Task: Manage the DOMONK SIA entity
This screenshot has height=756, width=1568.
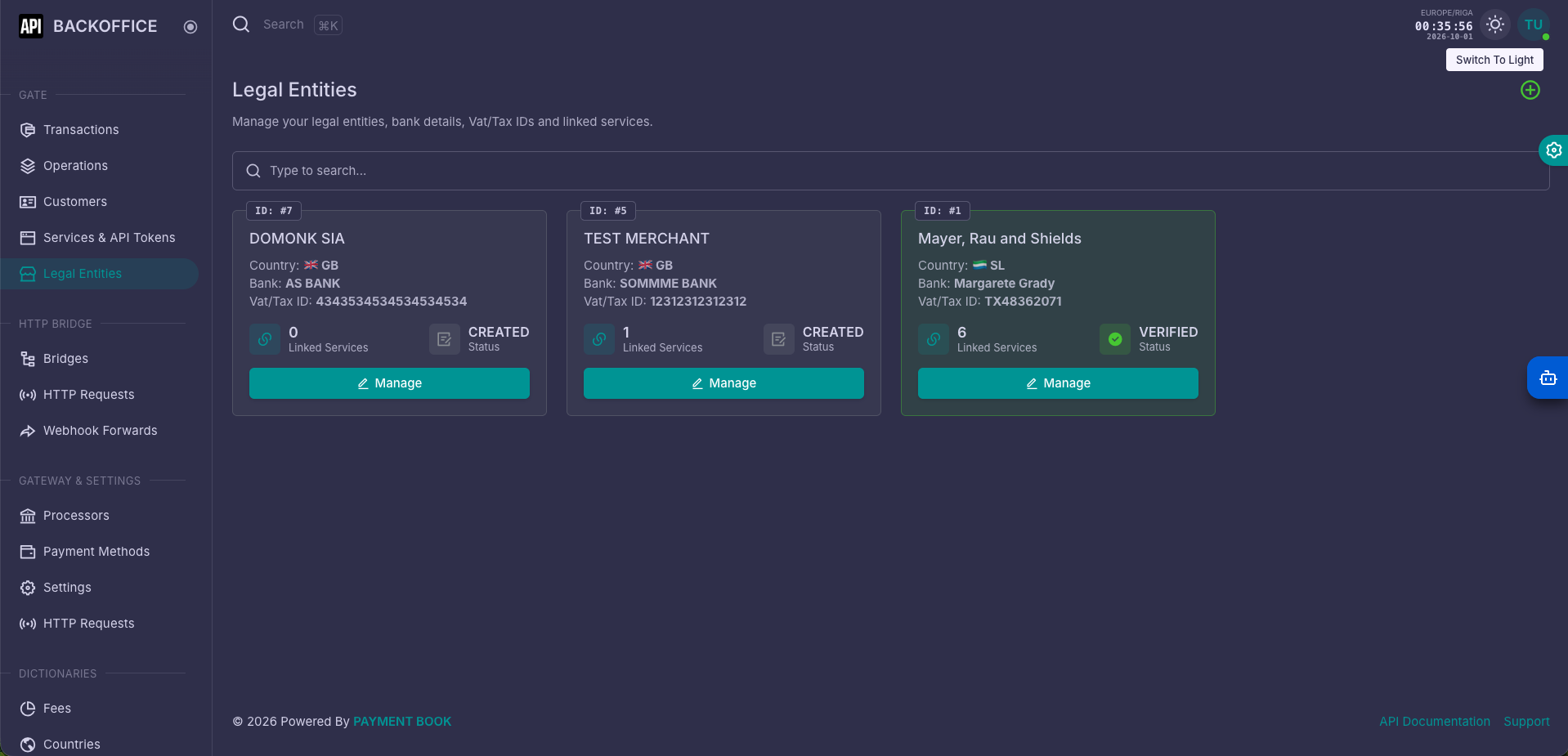Action: coord(389,383)
